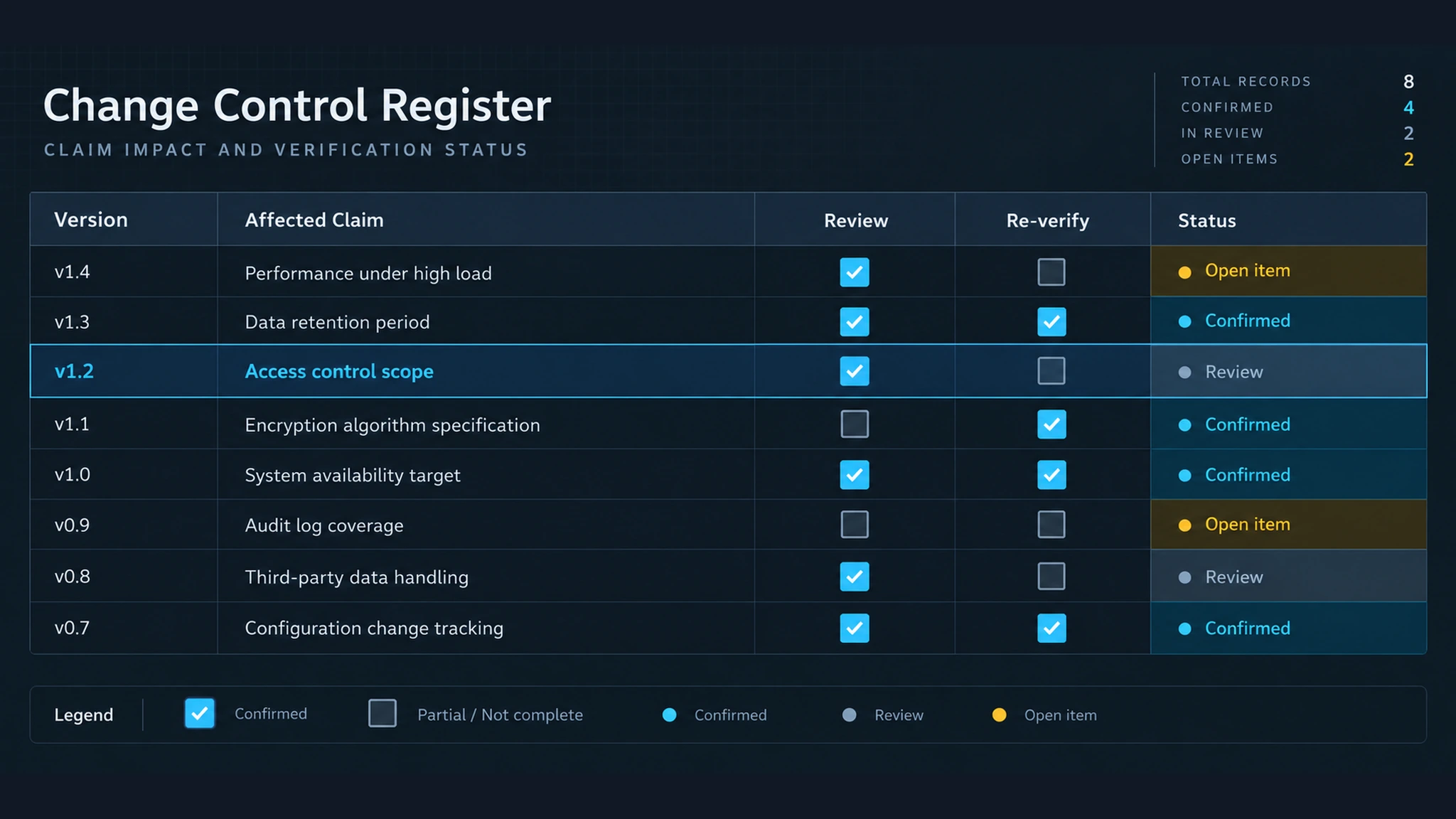Check Re-verify box in v1.2 row
Viewport: 1456px width, 819px height.
[1051, 371]
